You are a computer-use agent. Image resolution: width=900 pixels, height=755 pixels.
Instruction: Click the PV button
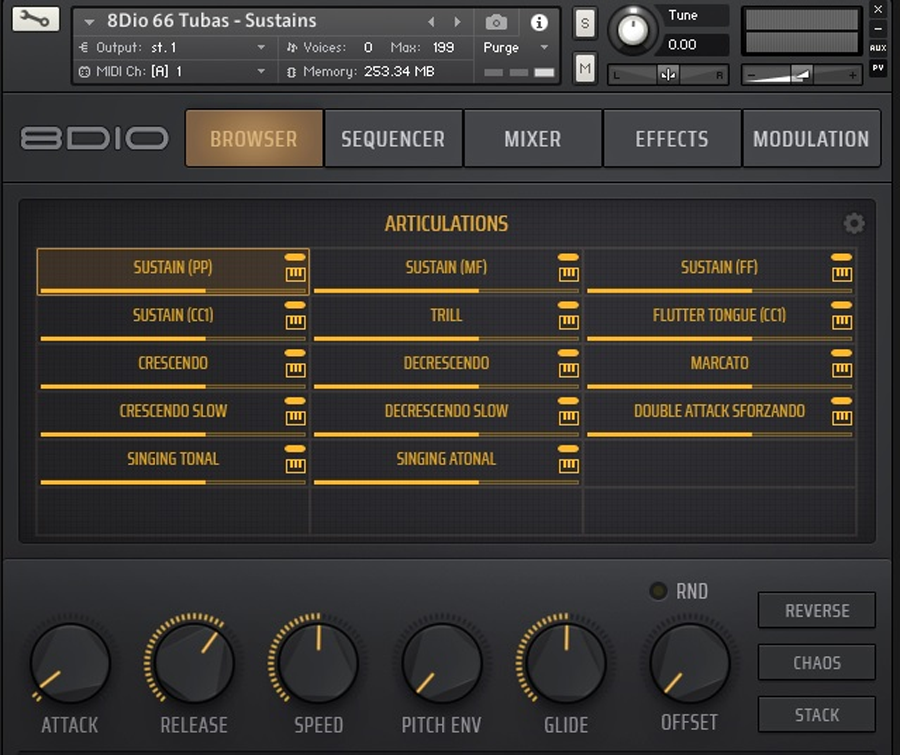point(878,68)
